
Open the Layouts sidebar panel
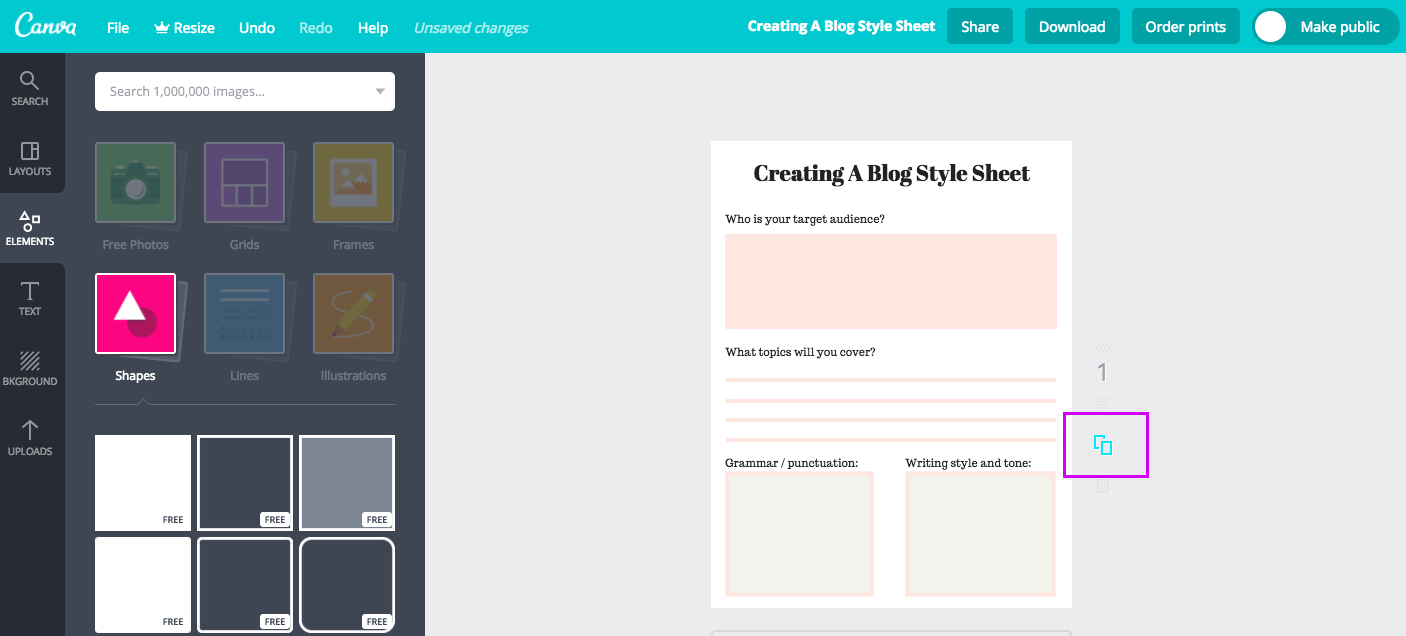click(x=30, y=158)
